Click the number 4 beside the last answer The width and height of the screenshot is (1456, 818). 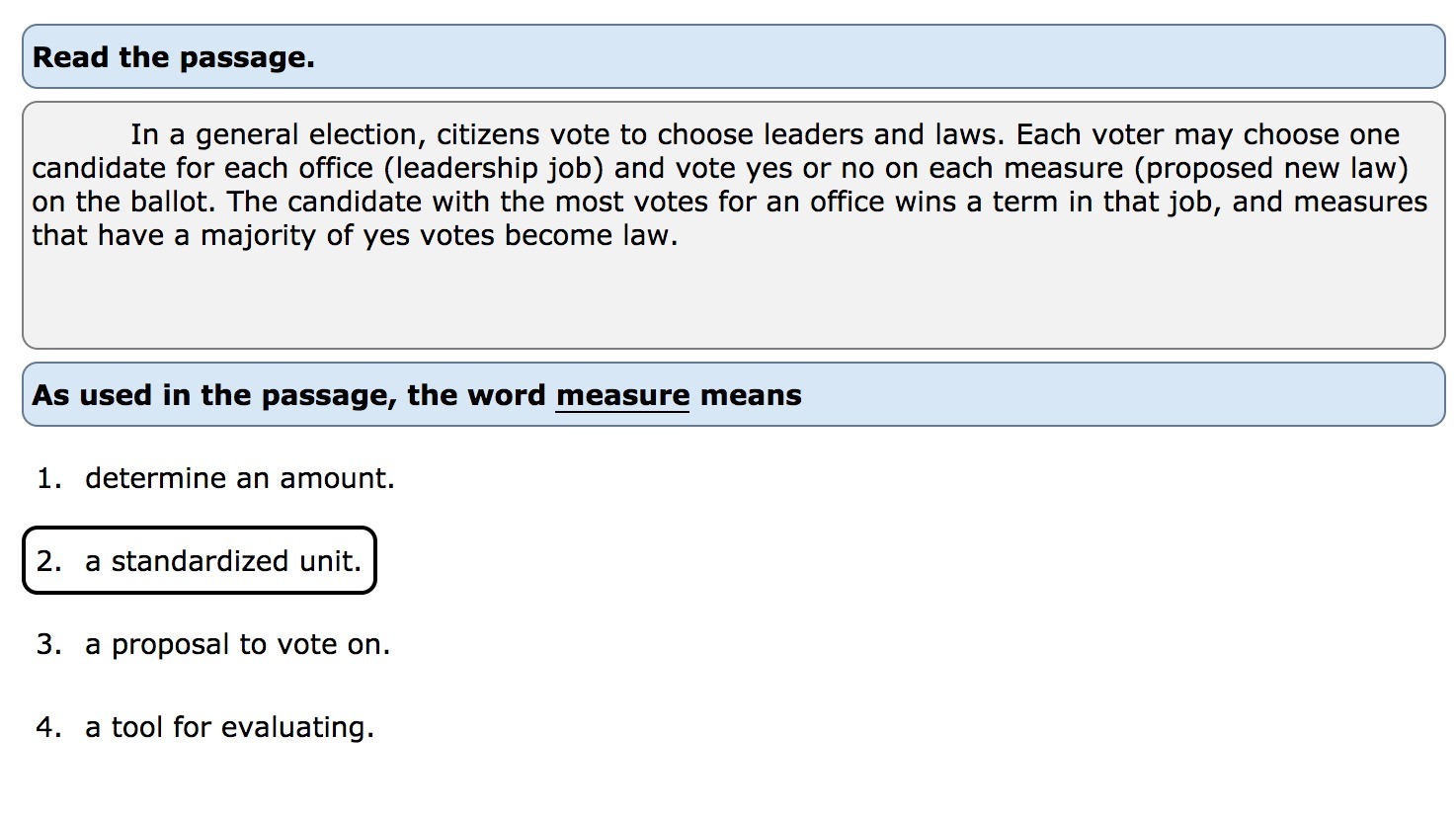coord(47,727)
